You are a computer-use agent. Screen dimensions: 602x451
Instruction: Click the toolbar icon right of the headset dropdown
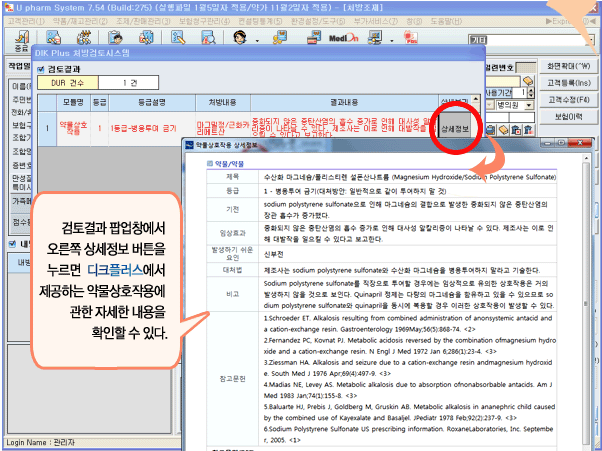[x=280, y=38]
